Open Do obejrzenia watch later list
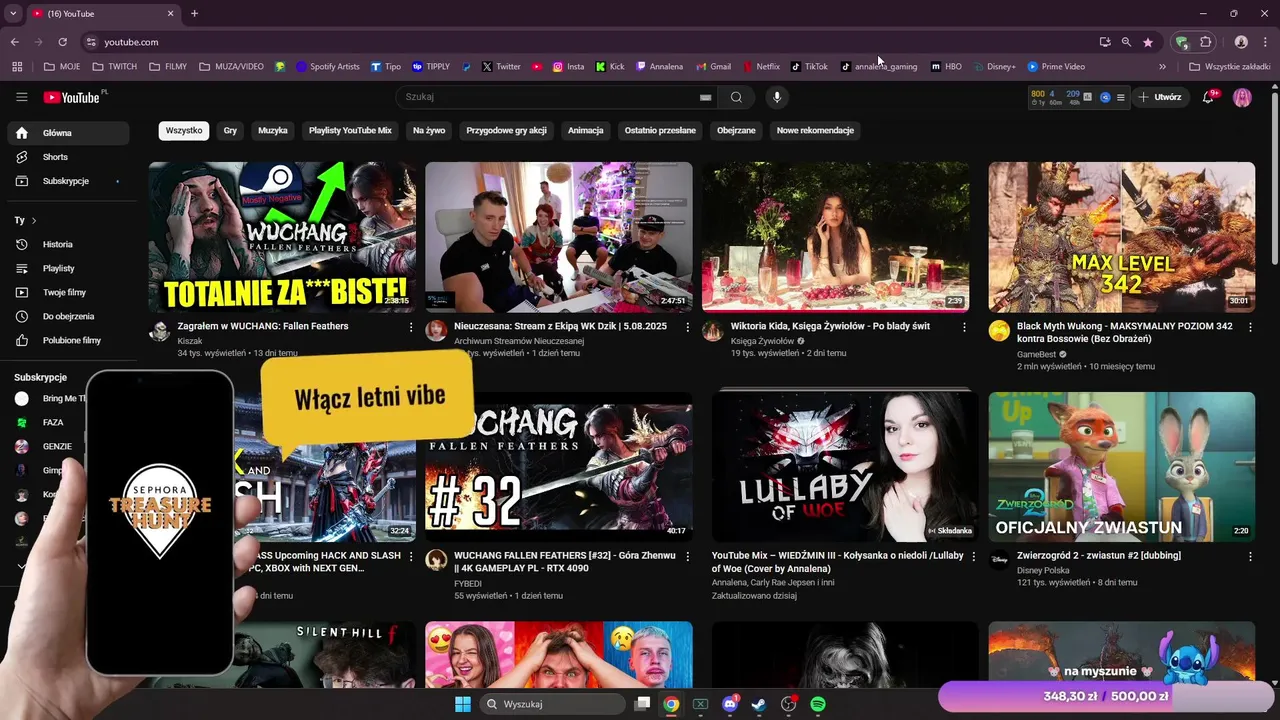 (x=68, y=316)
